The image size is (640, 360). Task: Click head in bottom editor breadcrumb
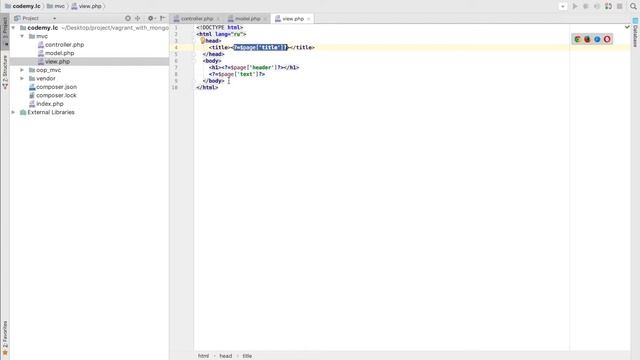click(x=225, y=356)
